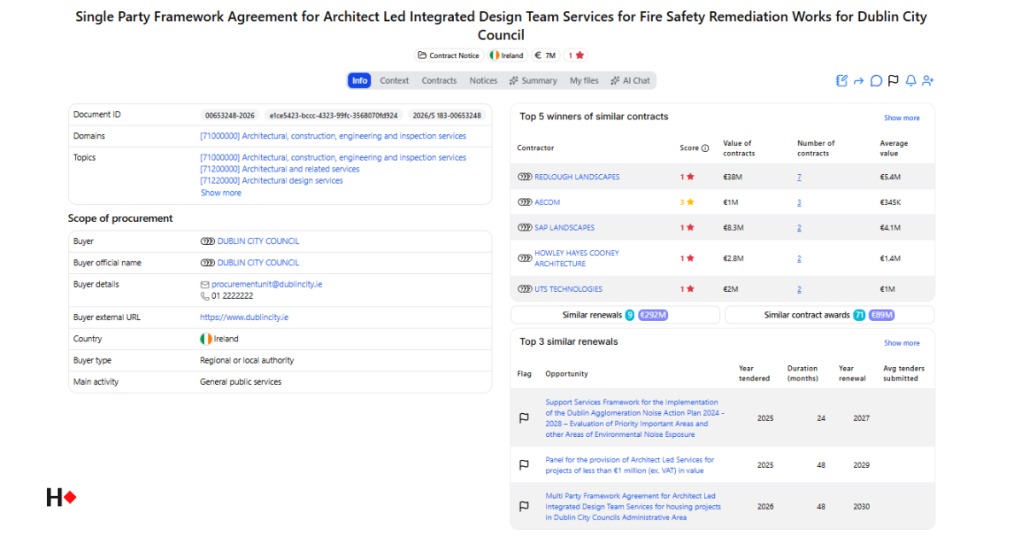This screenshot has height=536, width=1024.
Task: Open Architectural and related services topic link
Action: [280, 169]
